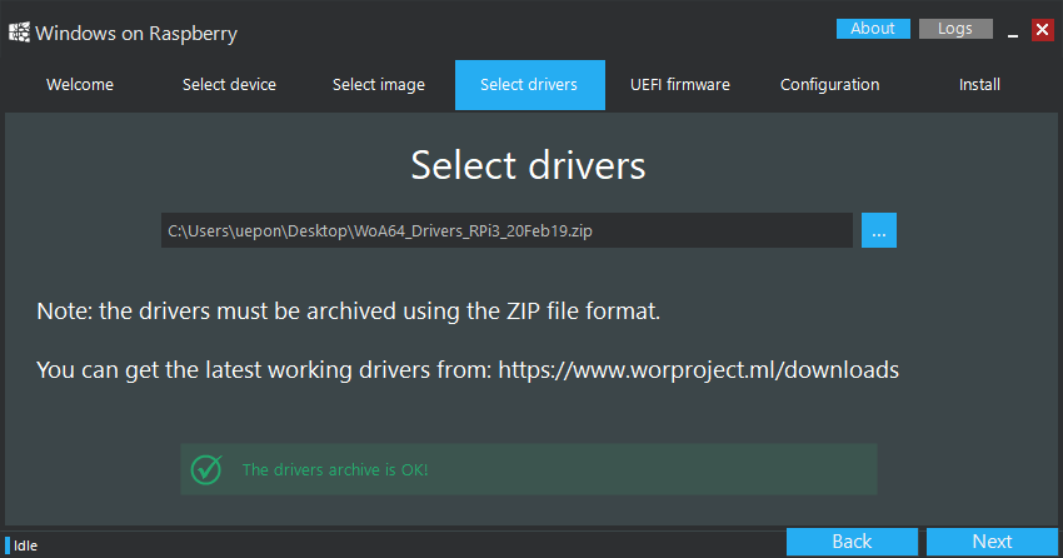Open the Logs view
Screen dimensions: 1063x558
click(955, 28)
